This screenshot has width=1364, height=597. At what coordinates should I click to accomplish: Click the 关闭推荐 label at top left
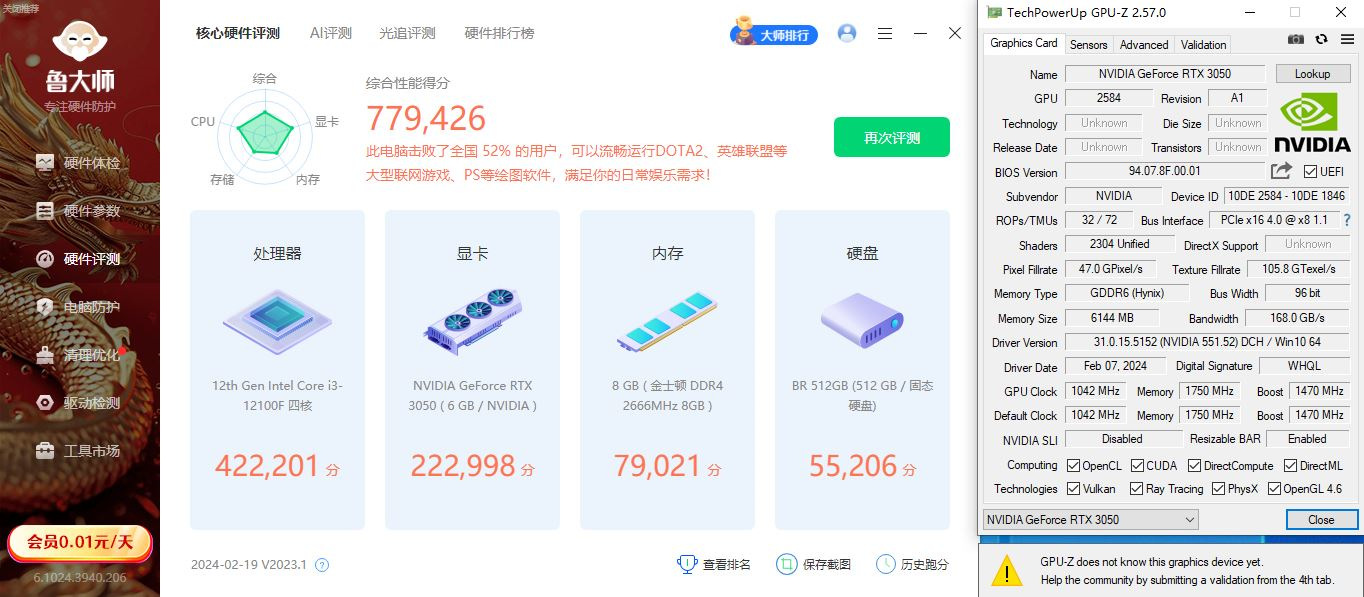click(x=21, y=7)
